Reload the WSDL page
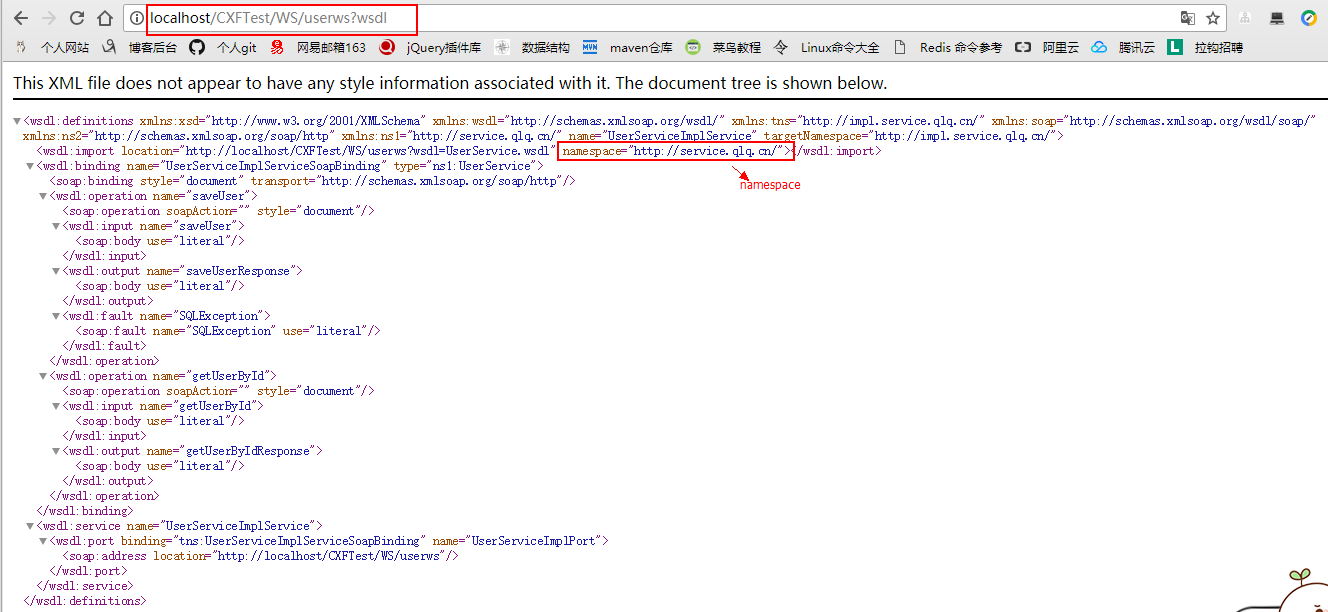1328x612 pixels. click(x=77, y=18)
